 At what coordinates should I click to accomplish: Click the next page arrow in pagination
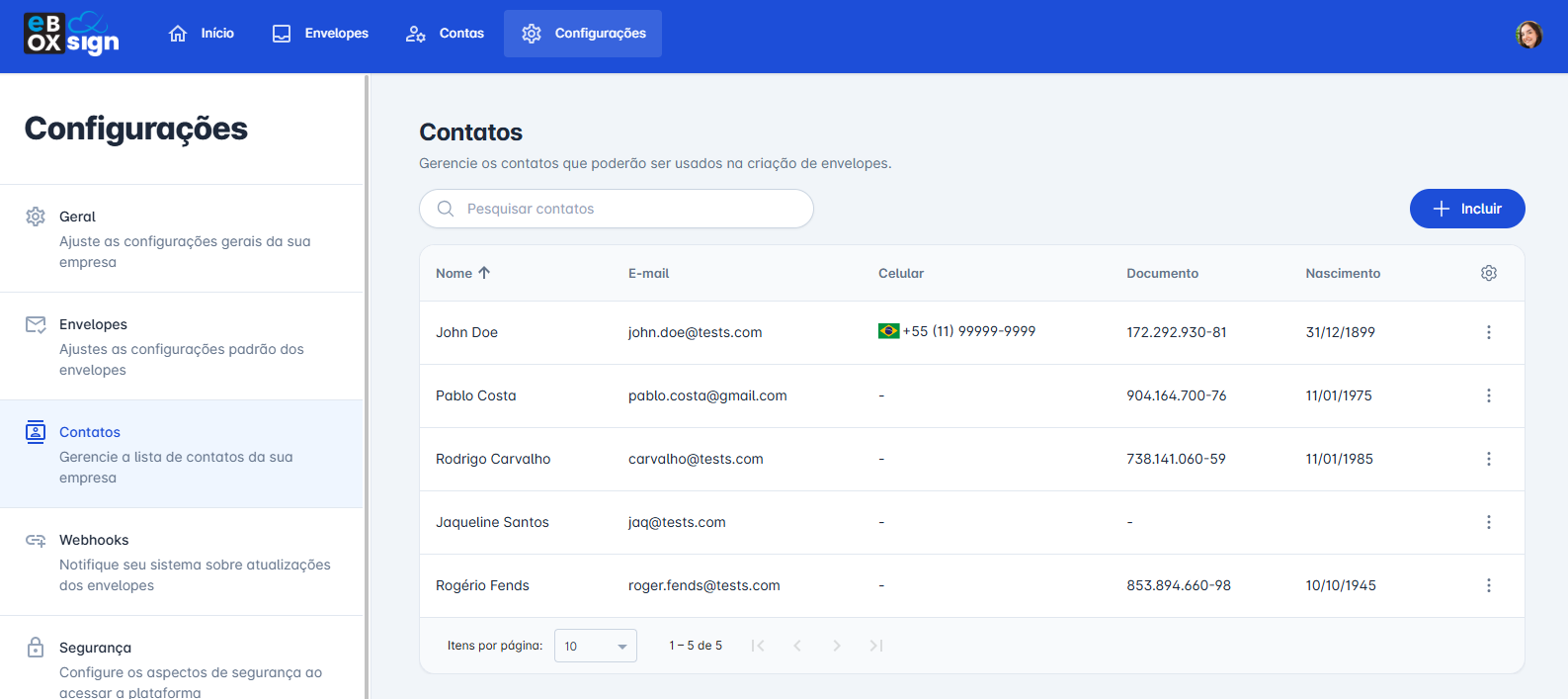click(x=836, y=646)
